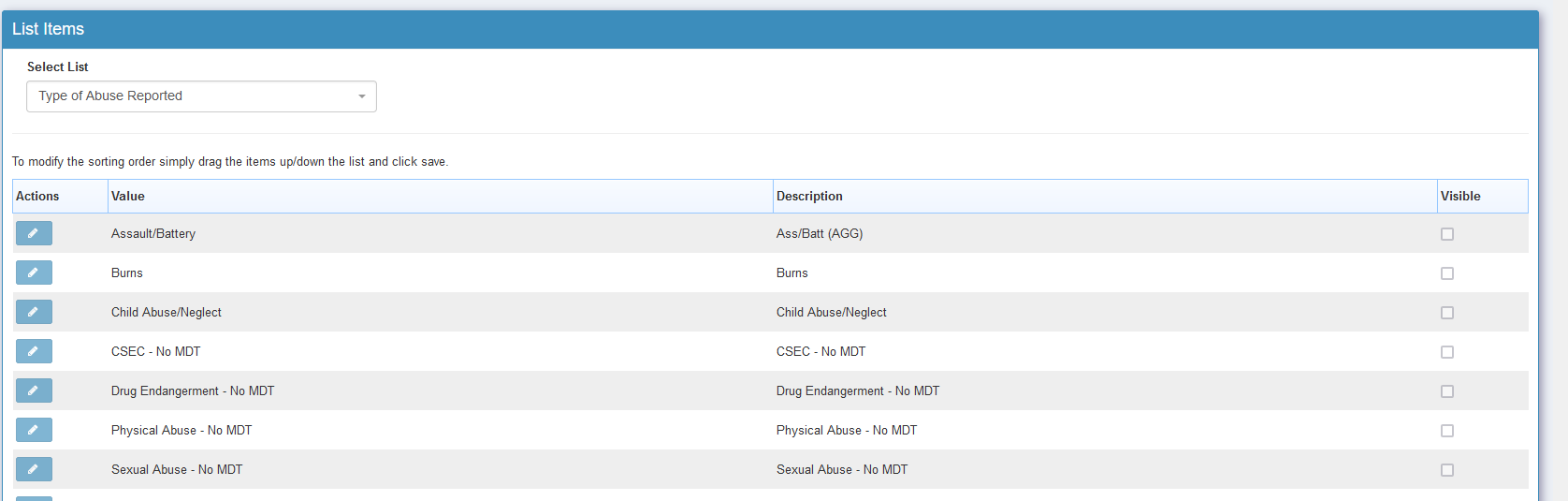Edit Sexual Abuse - No MDT item
The height and width of the screenshot is (501, 1568).
click(34, 469)
